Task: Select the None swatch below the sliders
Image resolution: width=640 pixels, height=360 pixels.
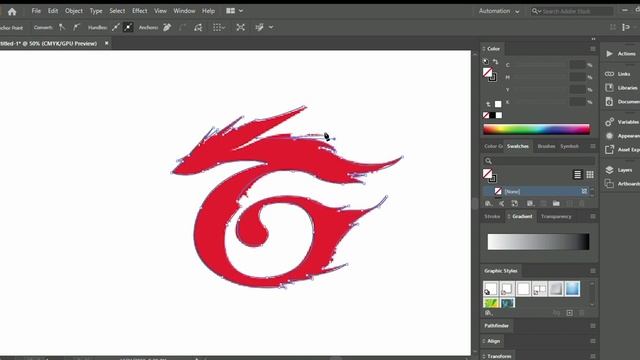Action: [x=486, y=115]
